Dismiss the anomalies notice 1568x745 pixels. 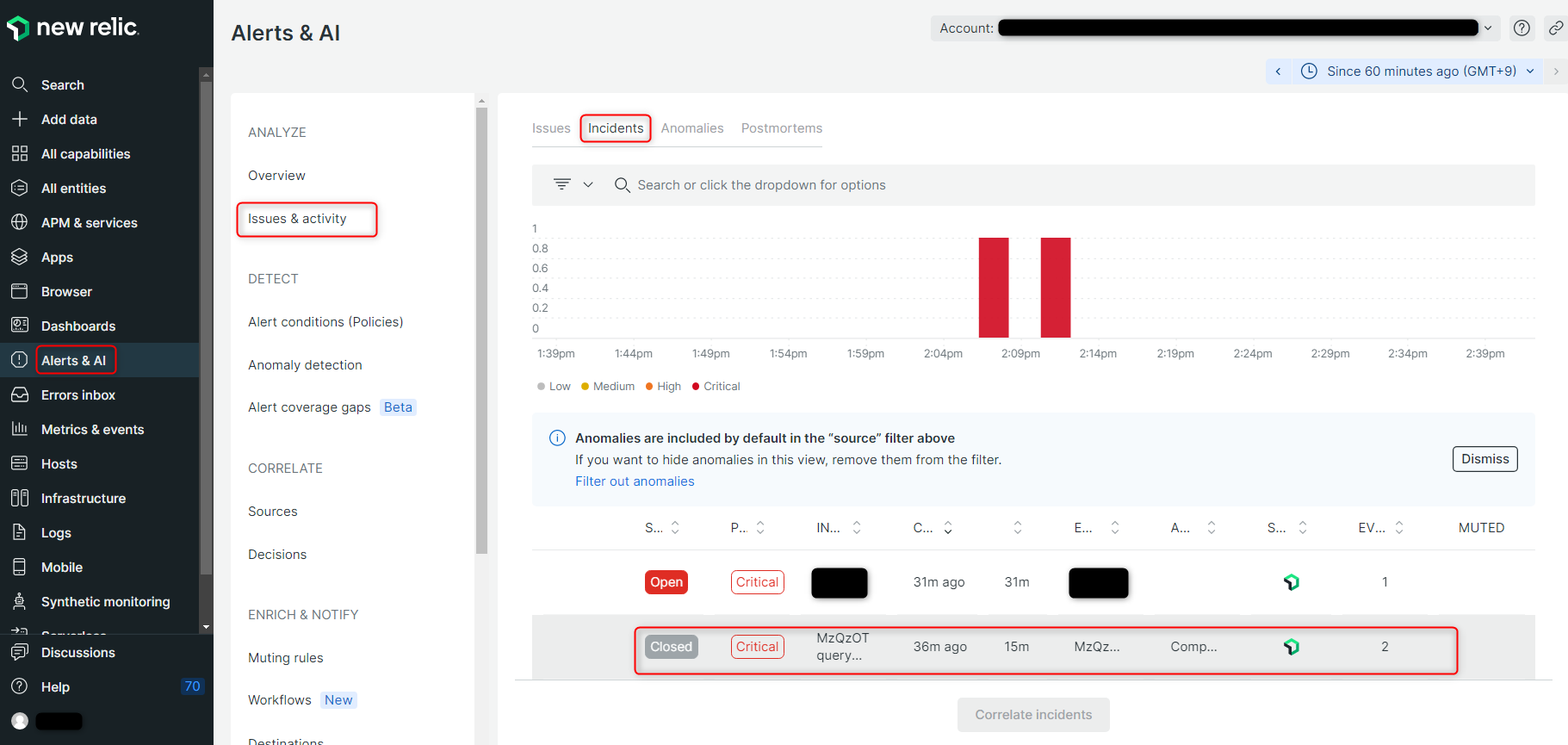pos(1484,459)
